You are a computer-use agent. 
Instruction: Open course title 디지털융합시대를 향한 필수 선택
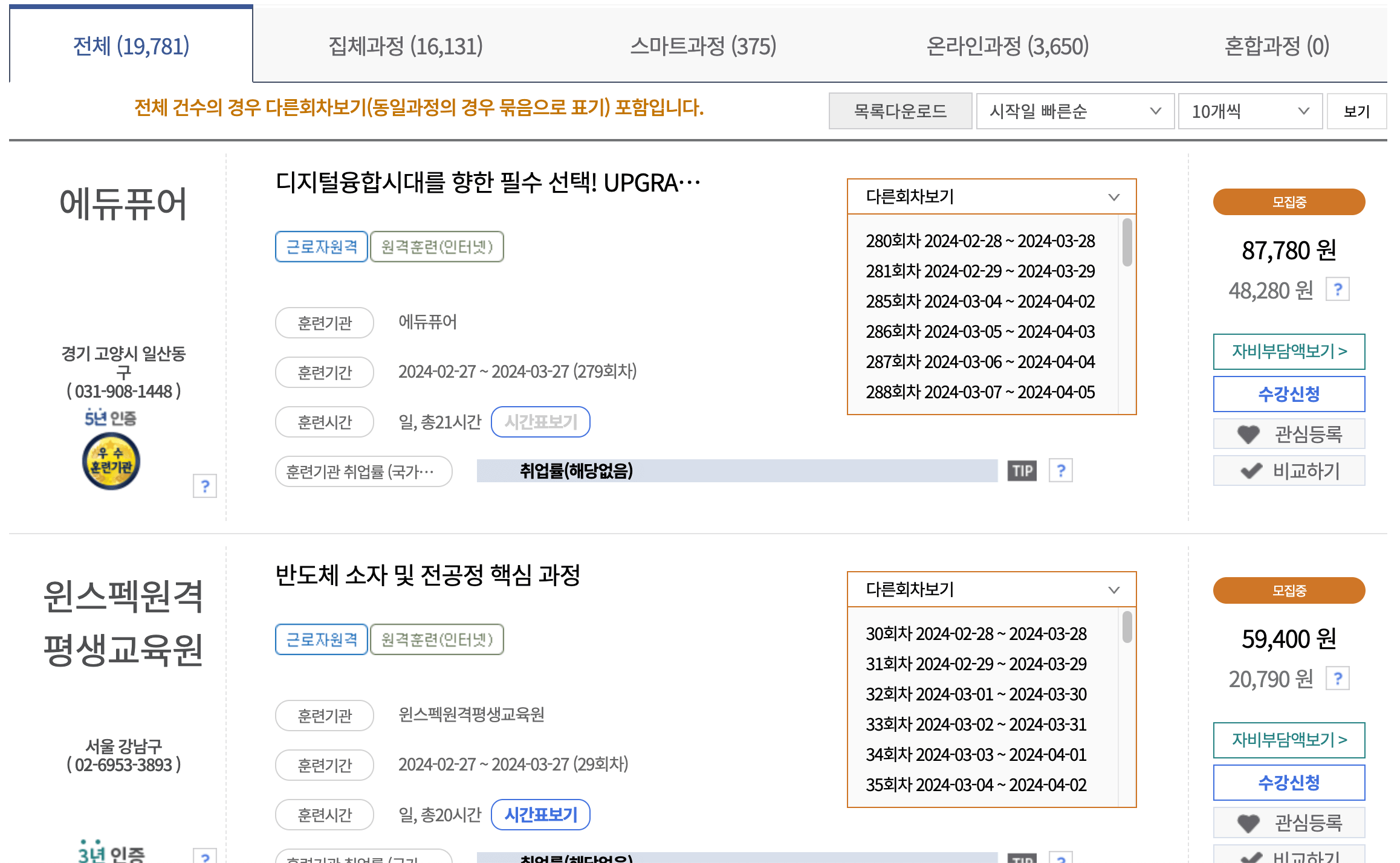(488, 183)
